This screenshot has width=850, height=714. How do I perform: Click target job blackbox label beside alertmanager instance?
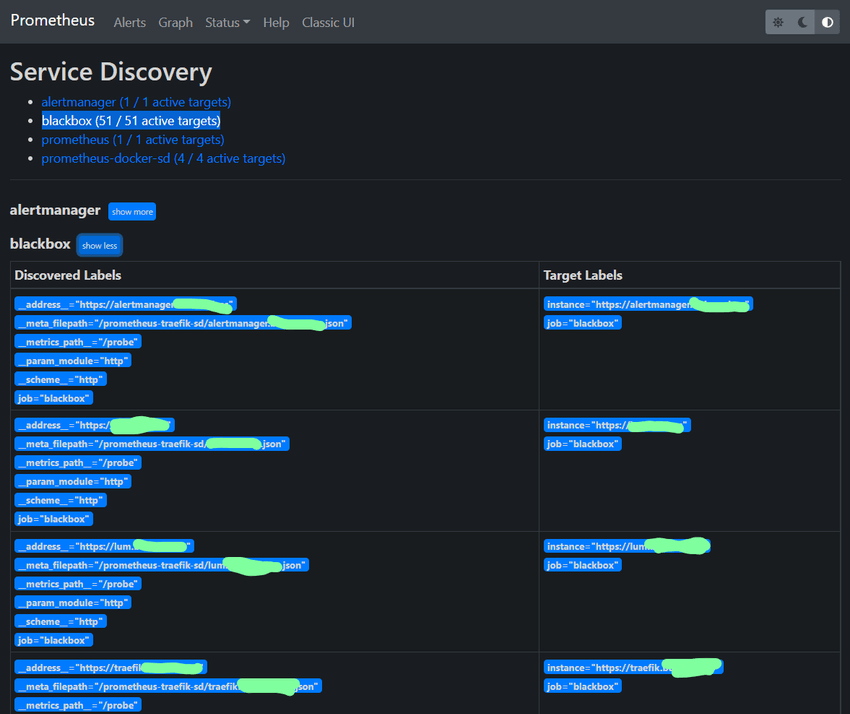[583, 323]
